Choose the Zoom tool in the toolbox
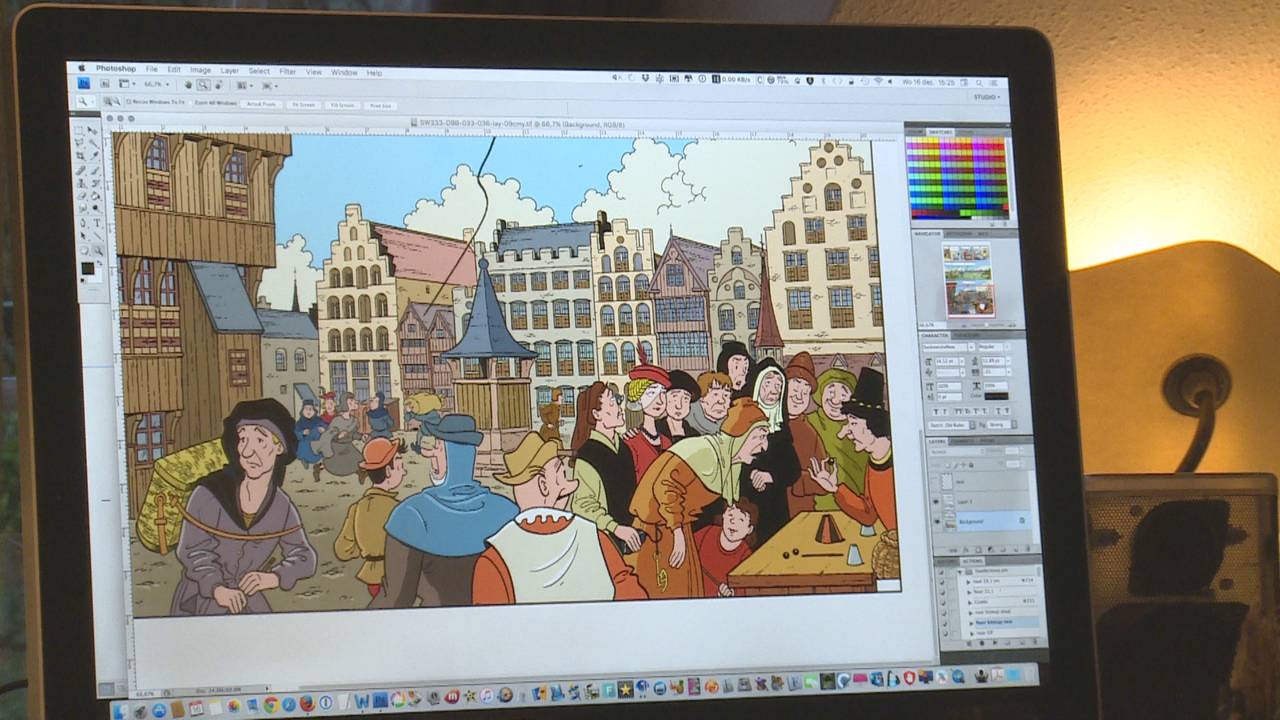Screen dimensions: 1280x720 [97, 250]
